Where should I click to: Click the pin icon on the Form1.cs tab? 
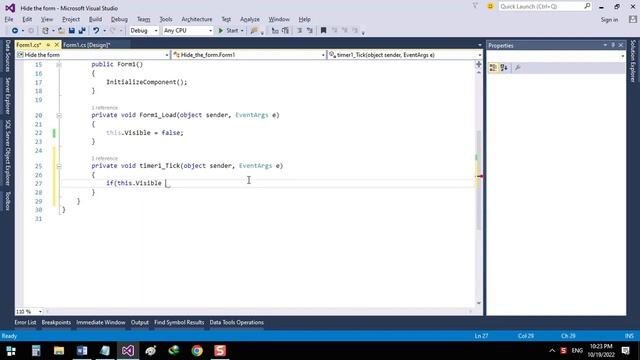tap(48, 45)
